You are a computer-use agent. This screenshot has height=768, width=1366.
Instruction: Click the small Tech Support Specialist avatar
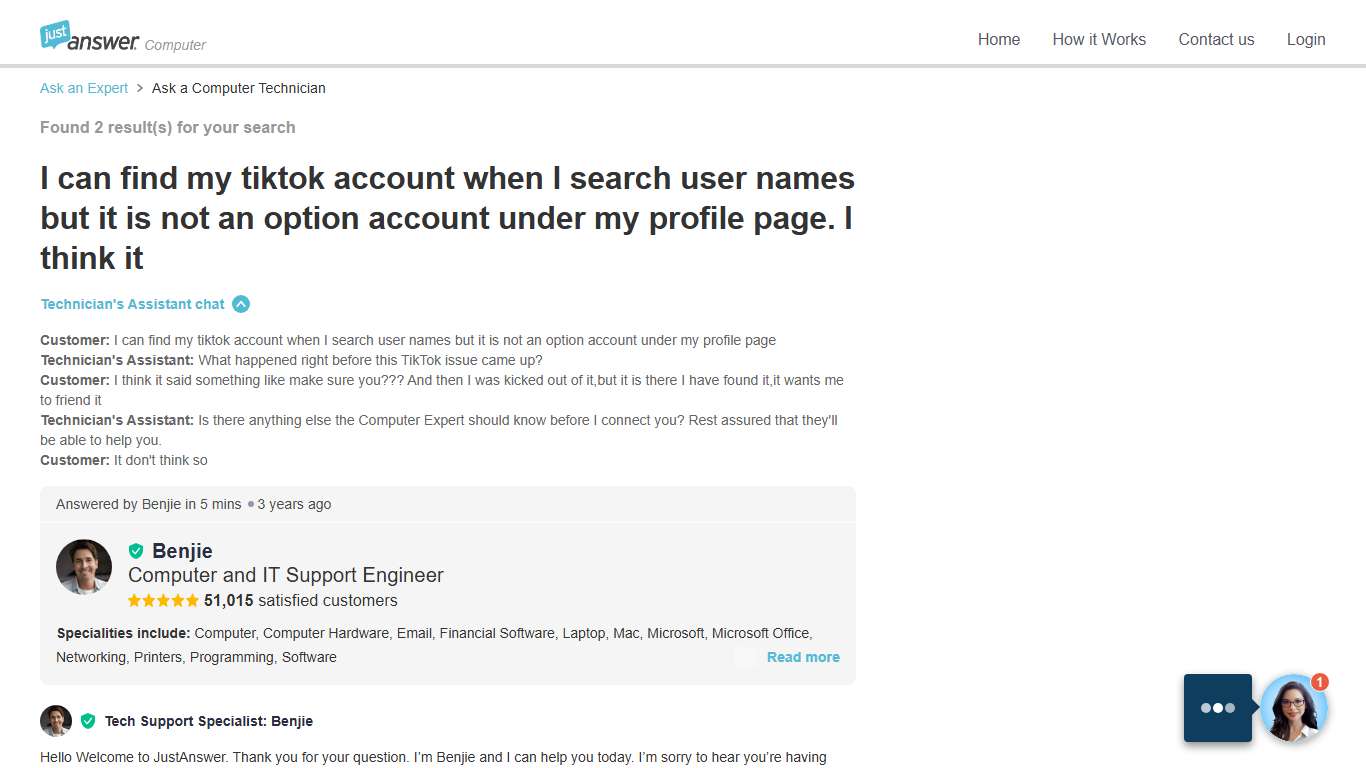click(56, 720)
